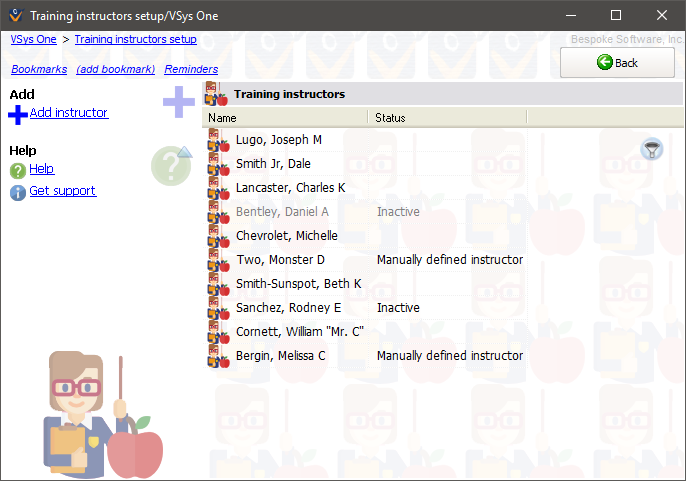Click the icon next to Chevrolet, Michelle

coord(218,237)
